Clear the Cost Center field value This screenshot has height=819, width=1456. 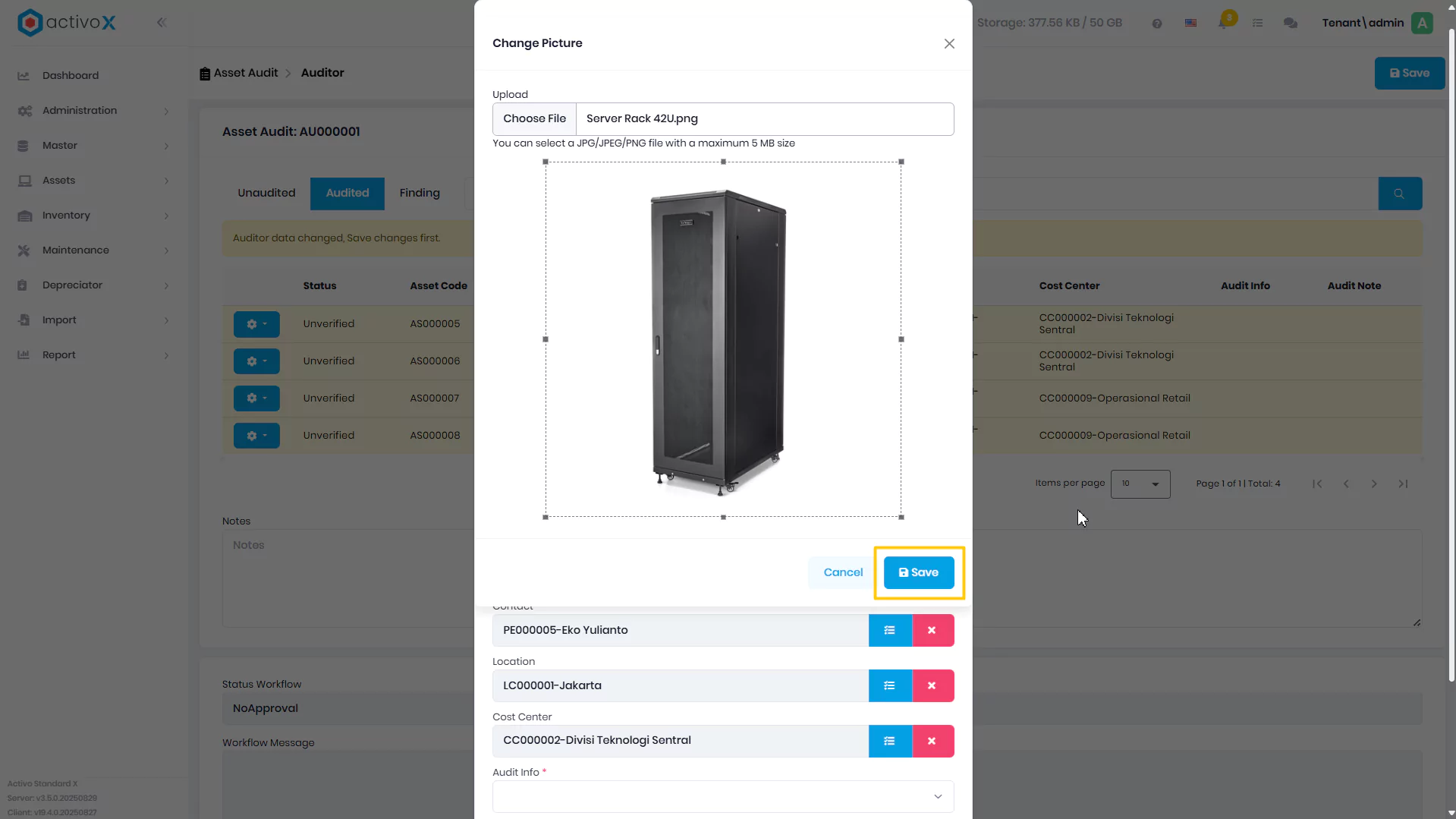click(932, 742)
